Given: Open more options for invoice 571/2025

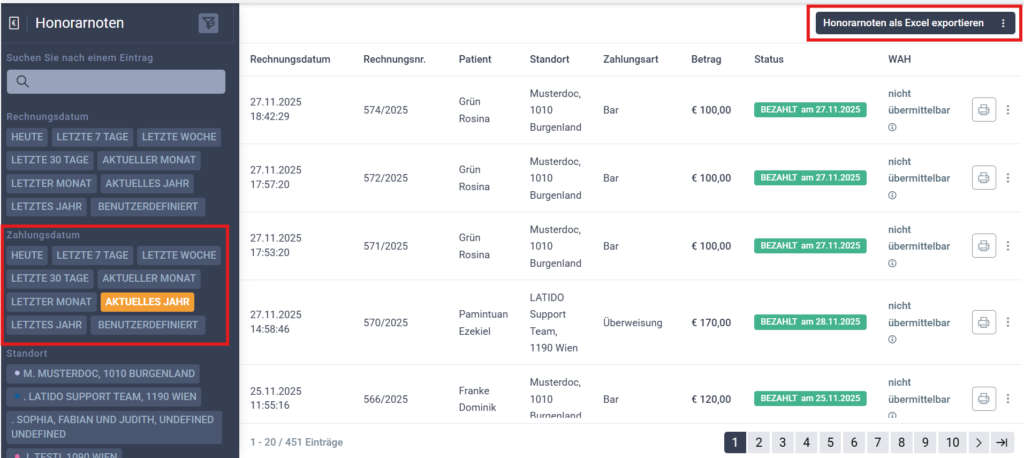Looking at the screenshot, I should click(x=1007, y=245).
